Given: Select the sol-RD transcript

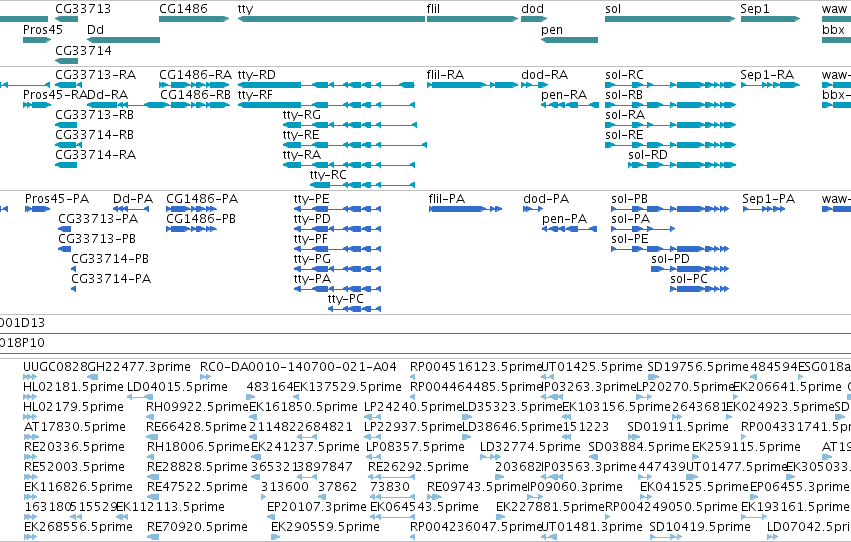Looking at the screenshot, I should coord(682,165).
